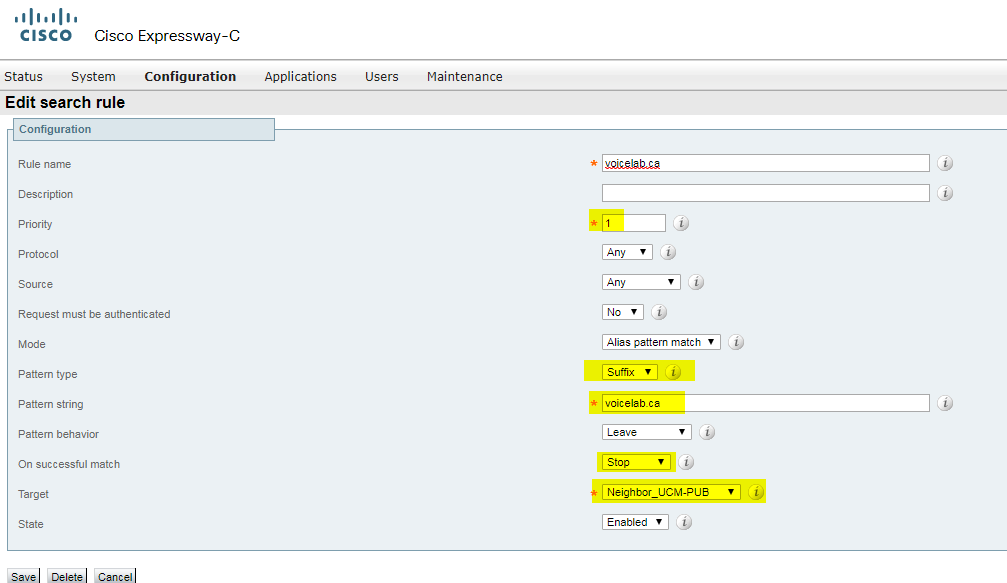1007x583 pixels.
Task: Focus the empty Description field
Action: (766, 193)
